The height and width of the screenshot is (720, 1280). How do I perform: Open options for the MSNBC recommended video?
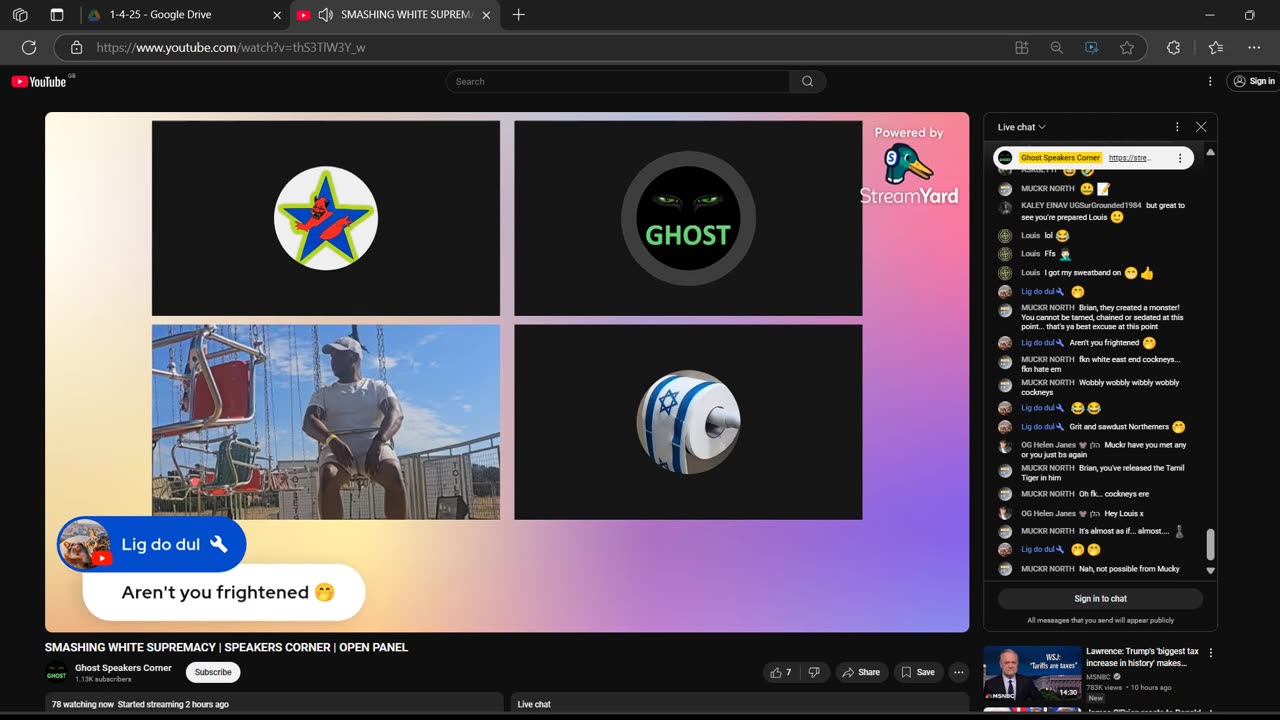[x=1211, y=653]
